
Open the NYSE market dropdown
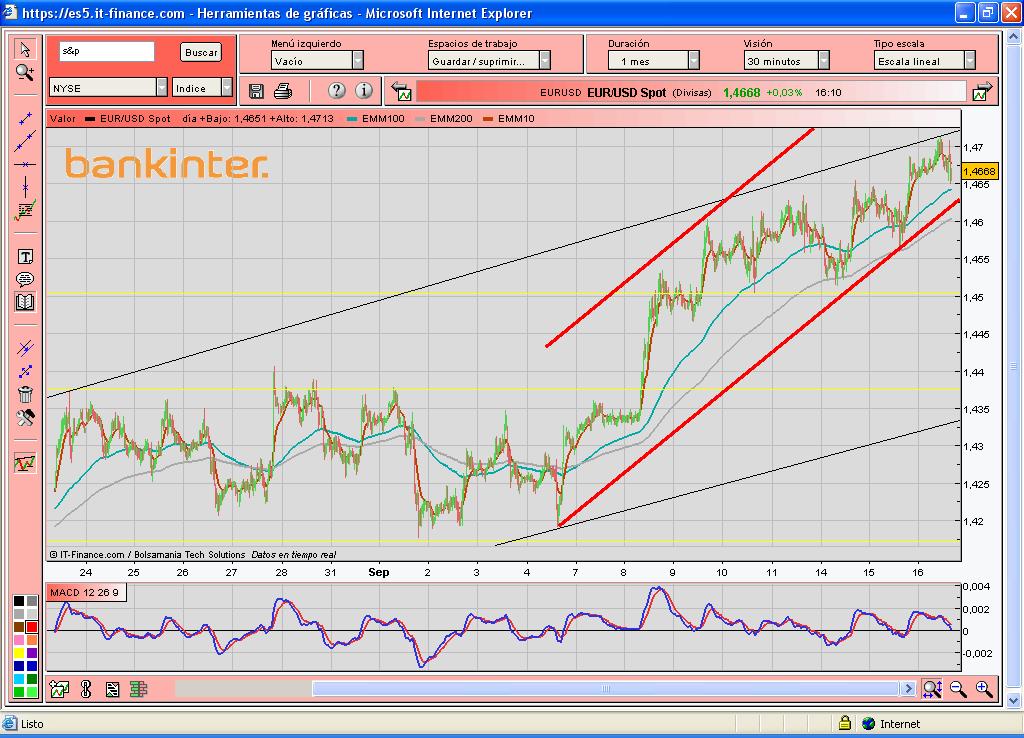click(161, 88)
